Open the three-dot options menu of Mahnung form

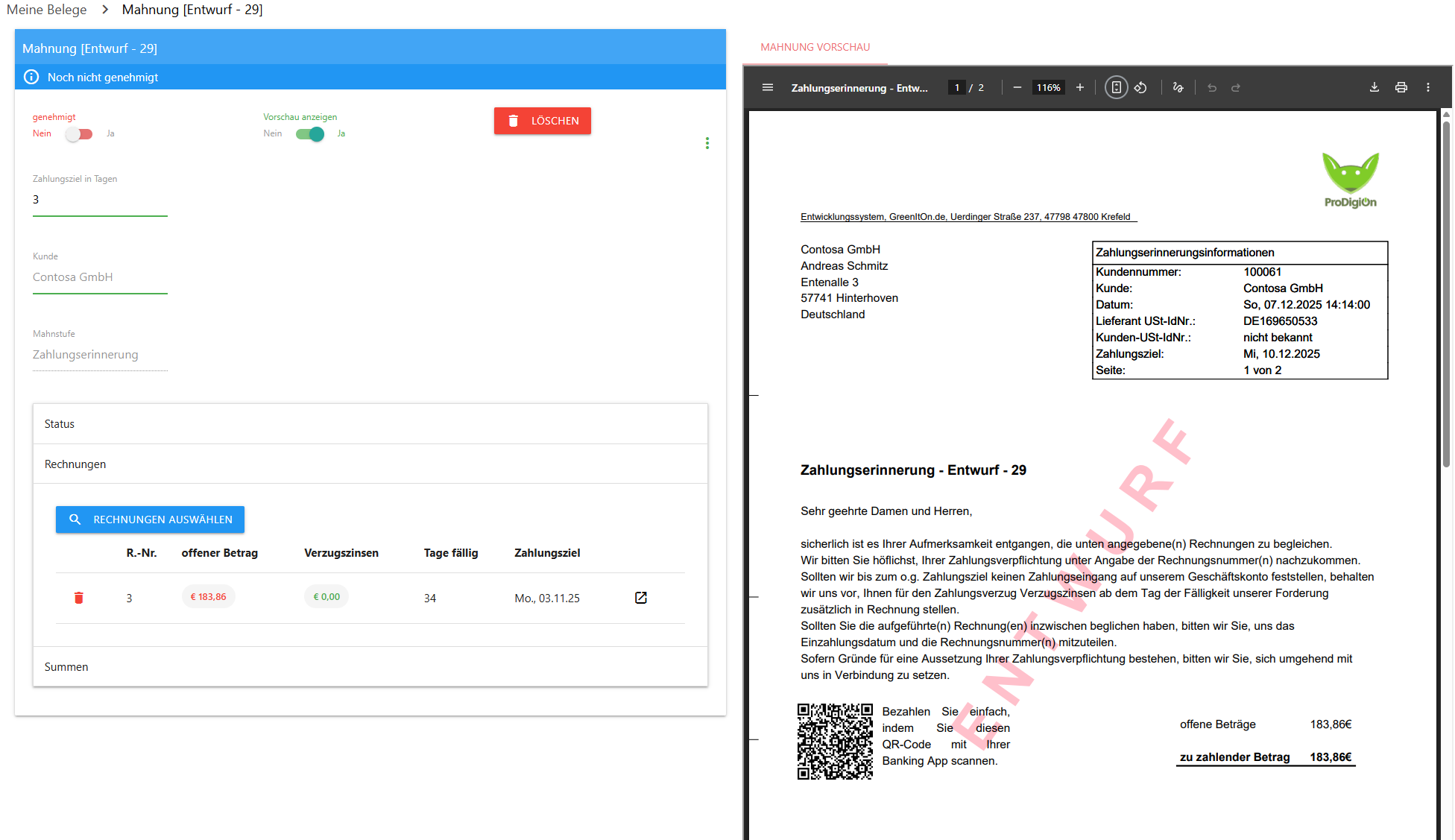707,143
